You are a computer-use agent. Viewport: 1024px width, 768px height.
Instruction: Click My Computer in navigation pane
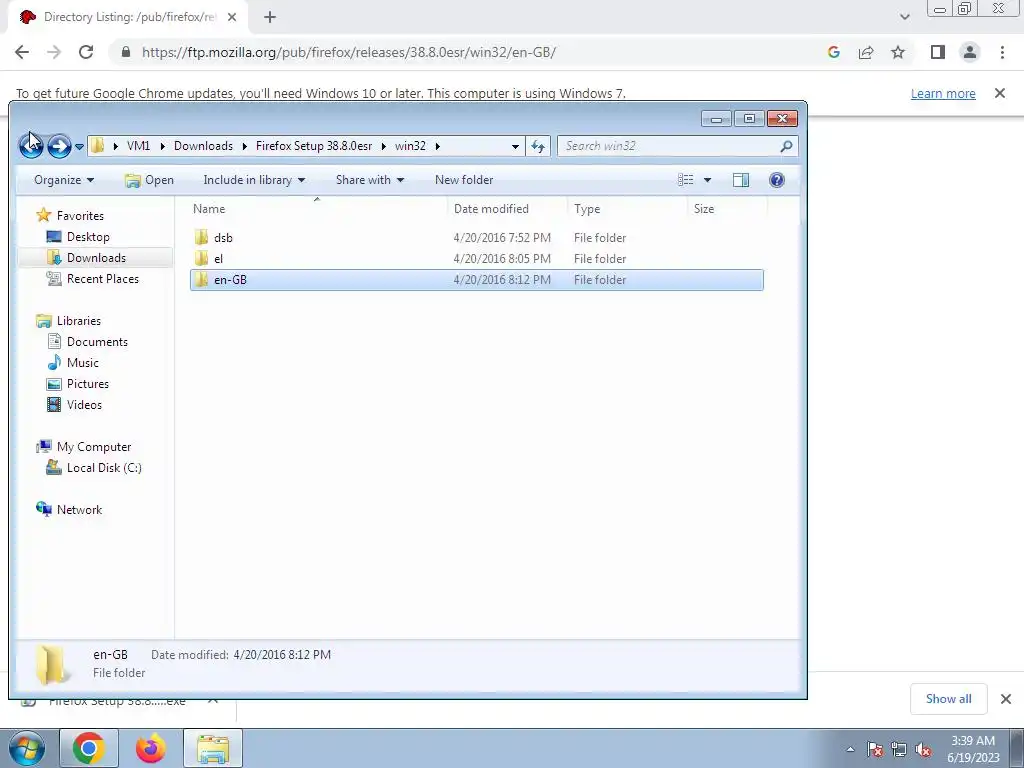click(x=93, y=447)
